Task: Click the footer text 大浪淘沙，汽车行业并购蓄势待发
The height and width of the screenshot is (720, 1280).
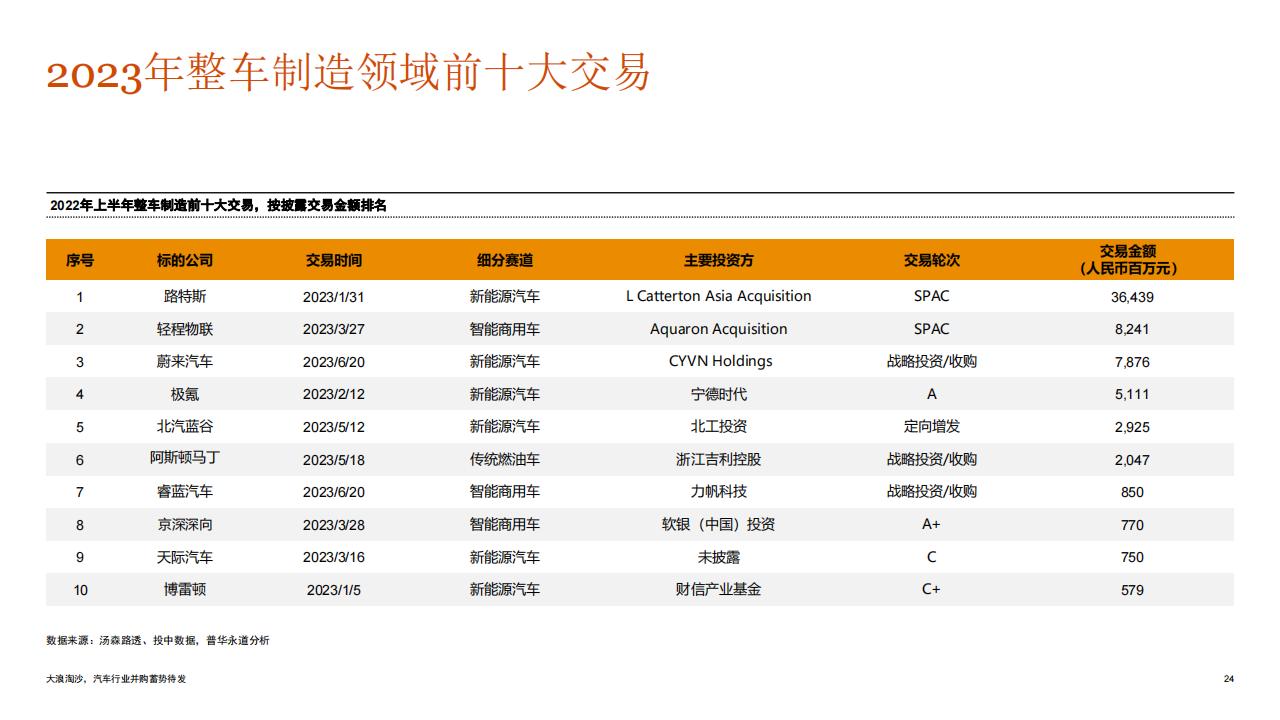Action: point(116,679)
